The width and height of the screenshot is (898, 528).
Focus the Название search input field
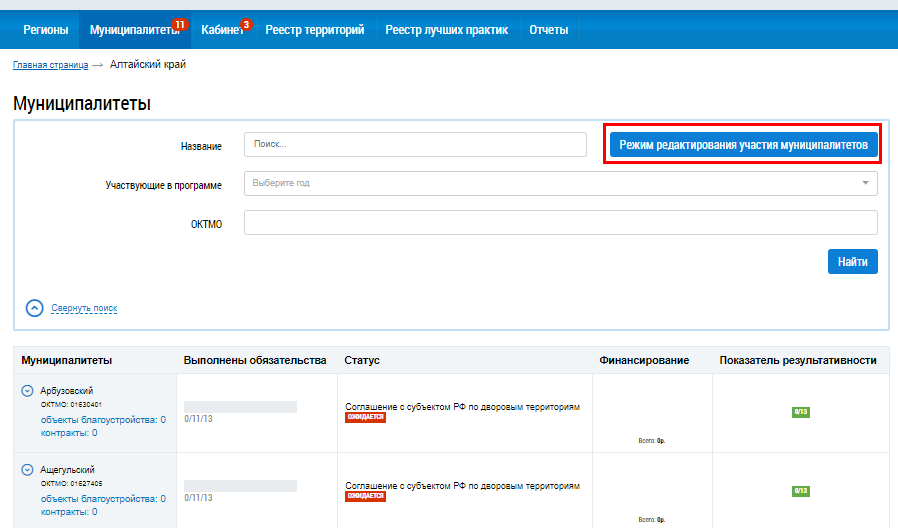coord(415,145)
